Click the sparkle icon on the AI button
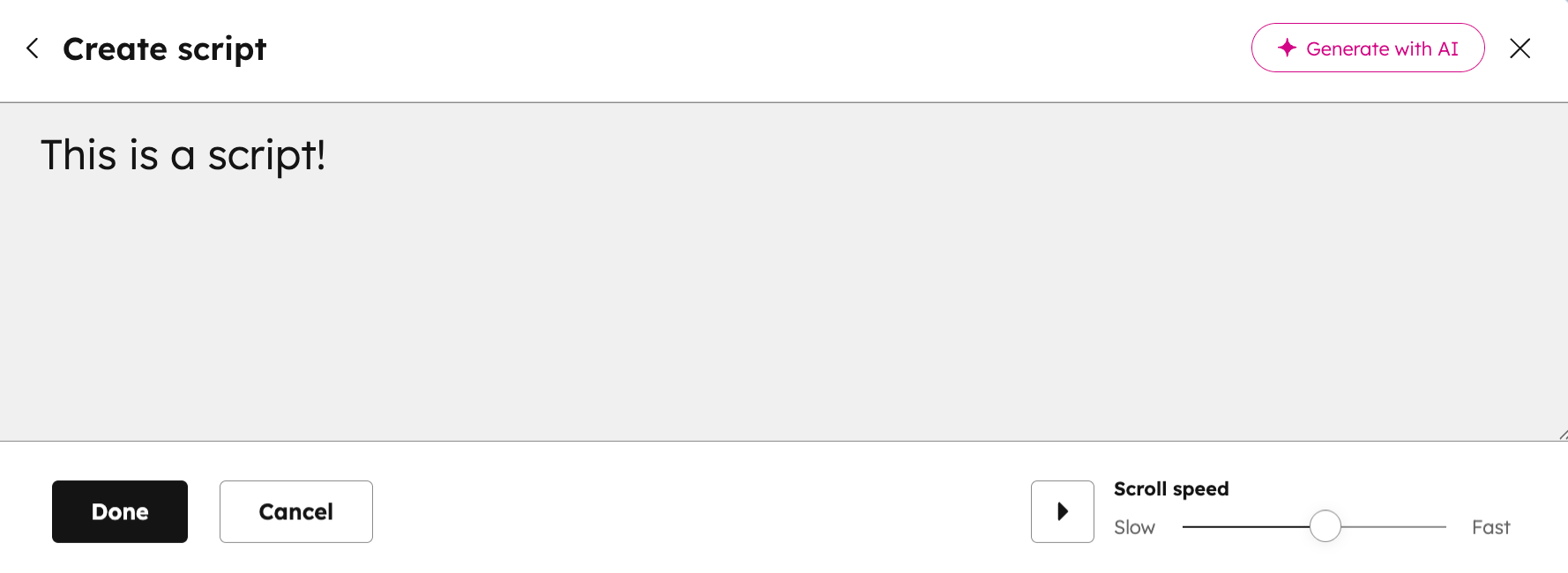1568x573 pixels. coord(1287,48)
